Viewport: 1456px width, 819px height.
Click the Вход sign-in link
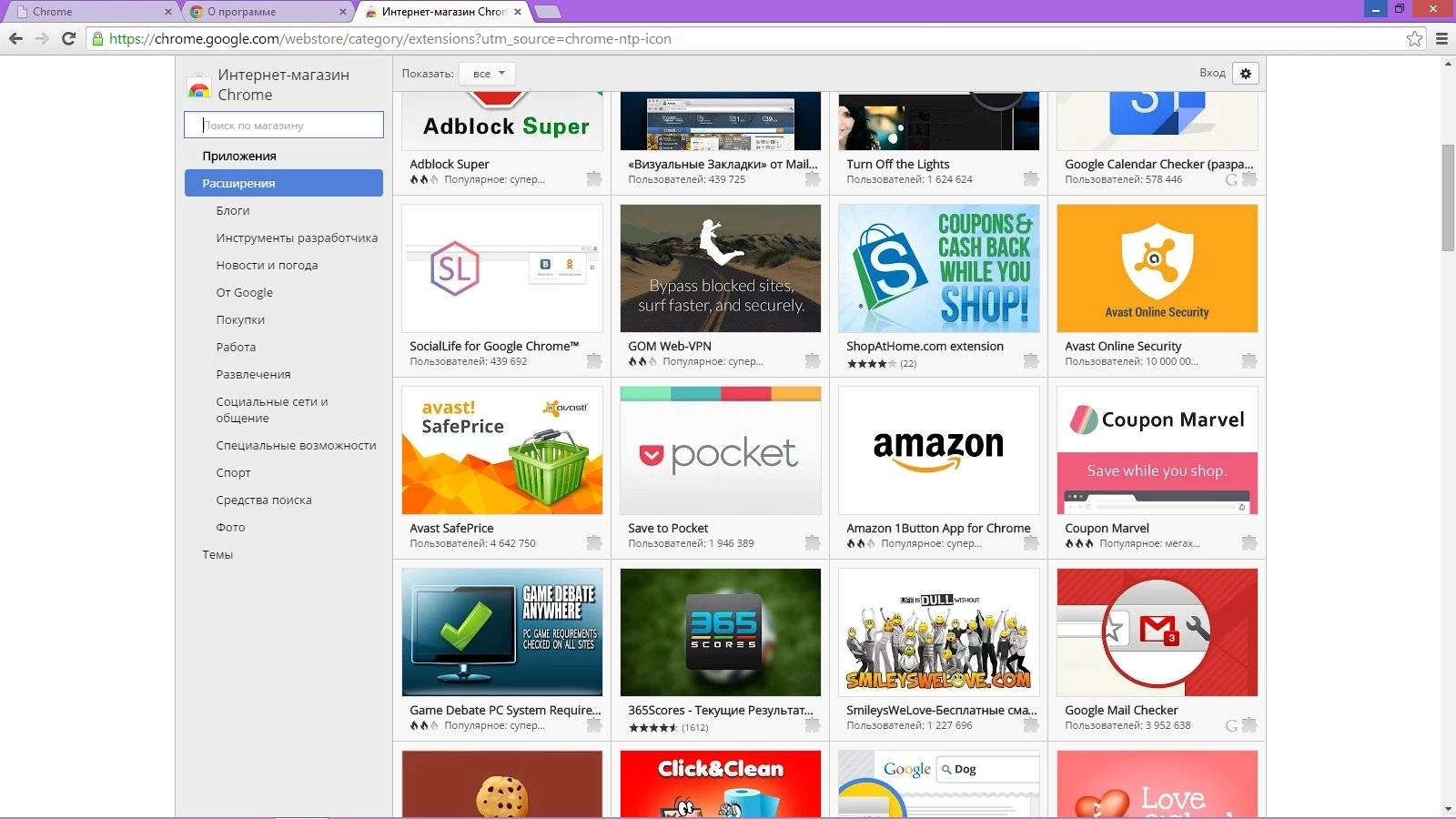click(1212, 73)
